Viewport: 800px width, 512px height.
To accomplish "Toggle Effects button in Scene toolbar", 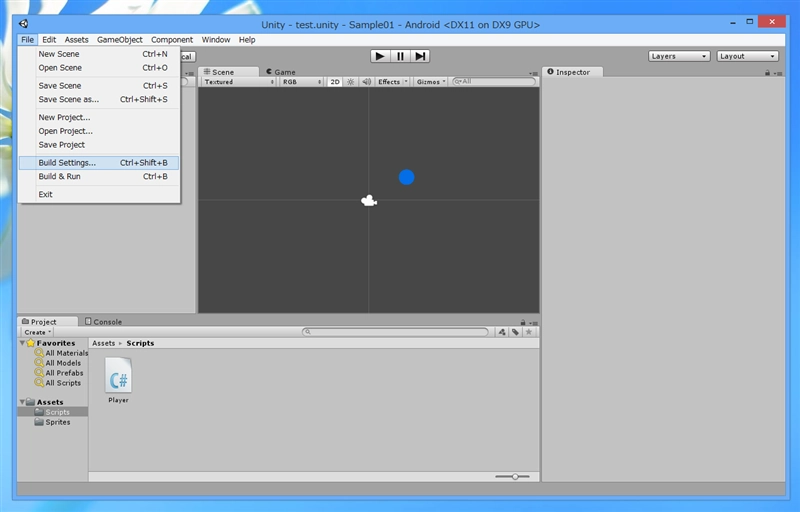I will pos(389,82).
